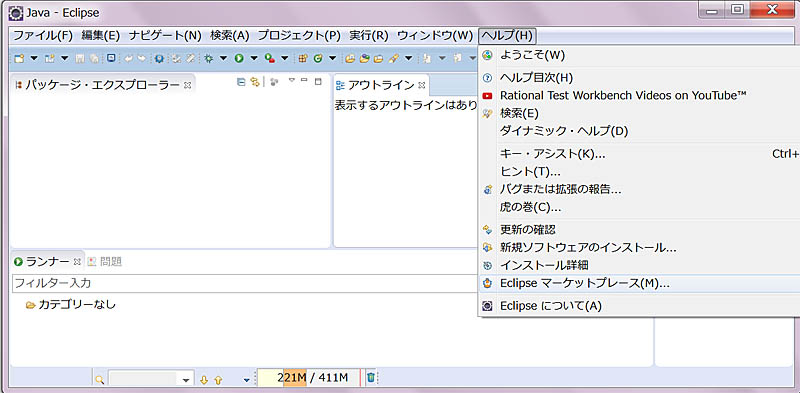Open the Search dropdown arrow in toolbar
Image resolution: width=800 pixels, height=393 pixels.
pyautogui.click(x=408, y=58)
